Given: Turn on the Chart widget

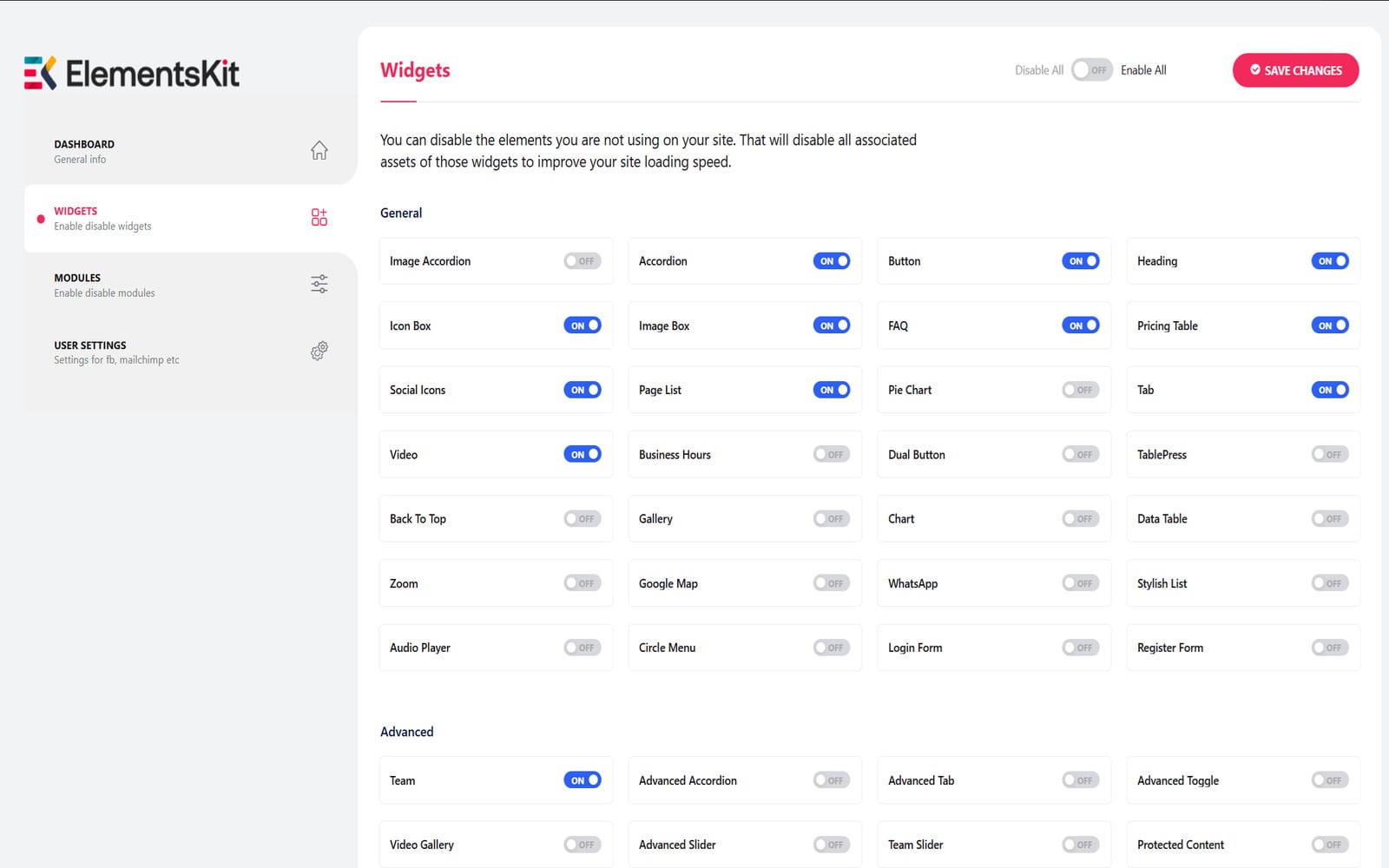Looking at the screenshot, I should pos(1081,519).
